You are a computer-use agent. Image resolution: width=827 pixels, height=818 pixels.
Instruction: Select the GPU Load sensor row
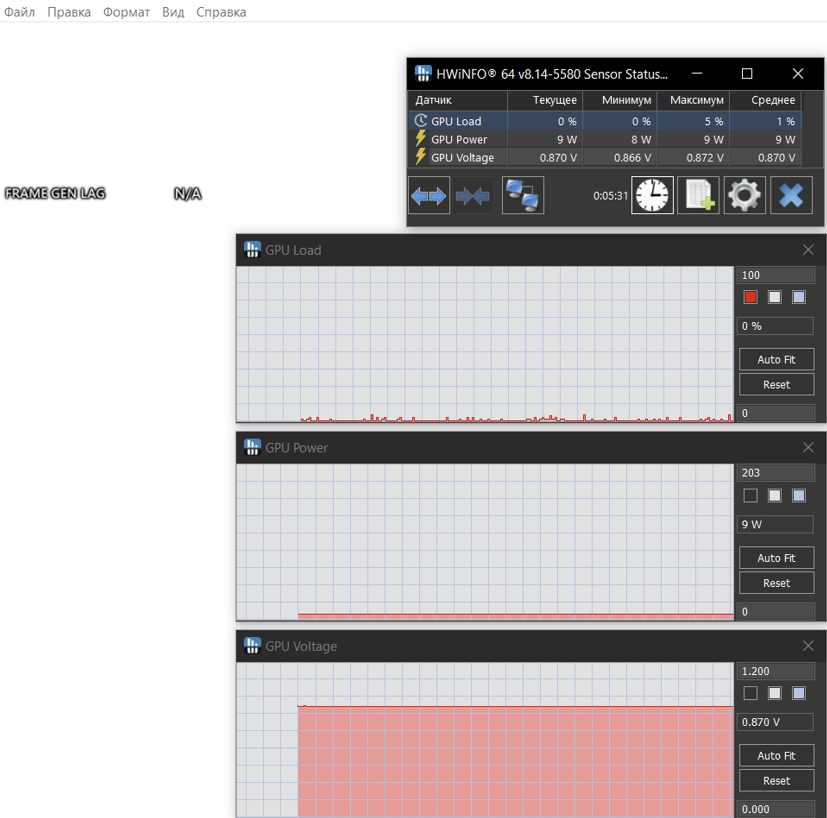[x=605, y=121]
